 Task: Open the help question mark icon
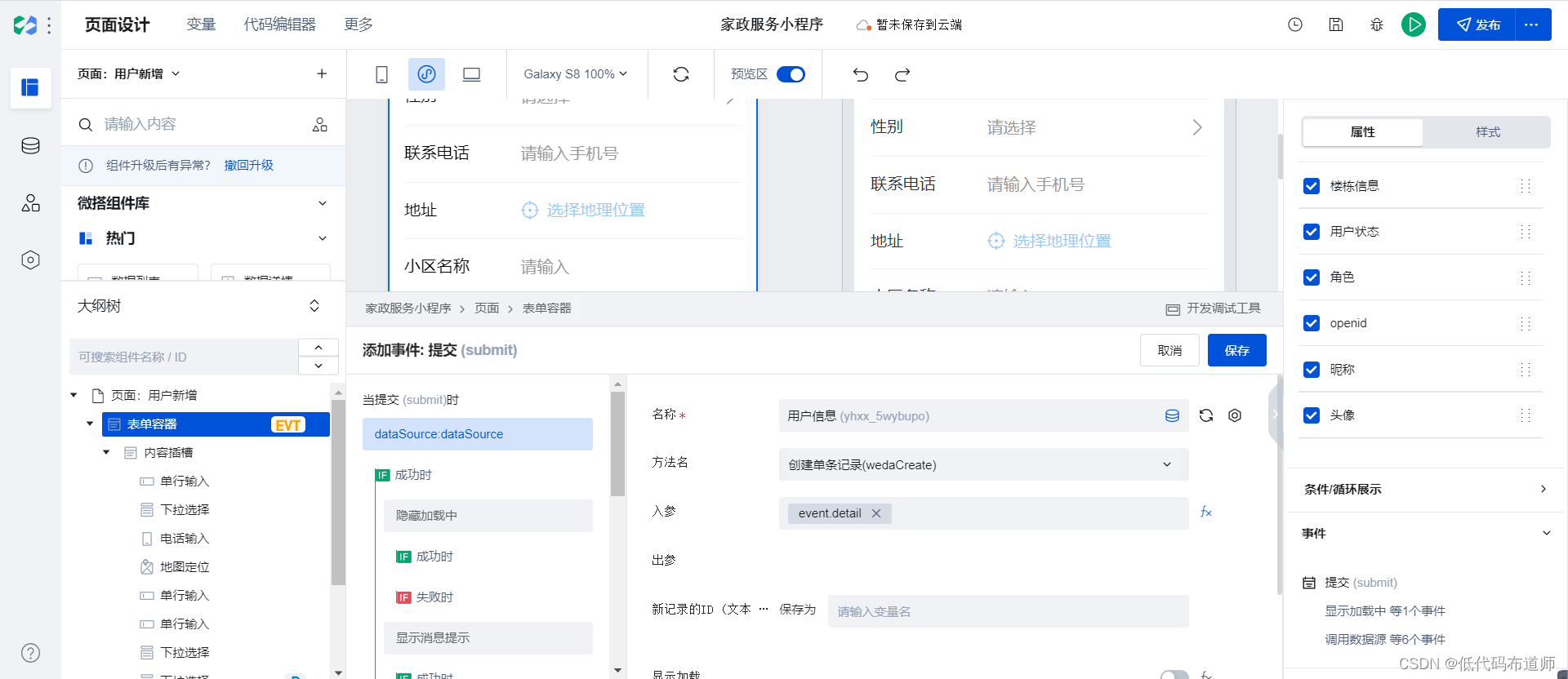tap(30, 653)
